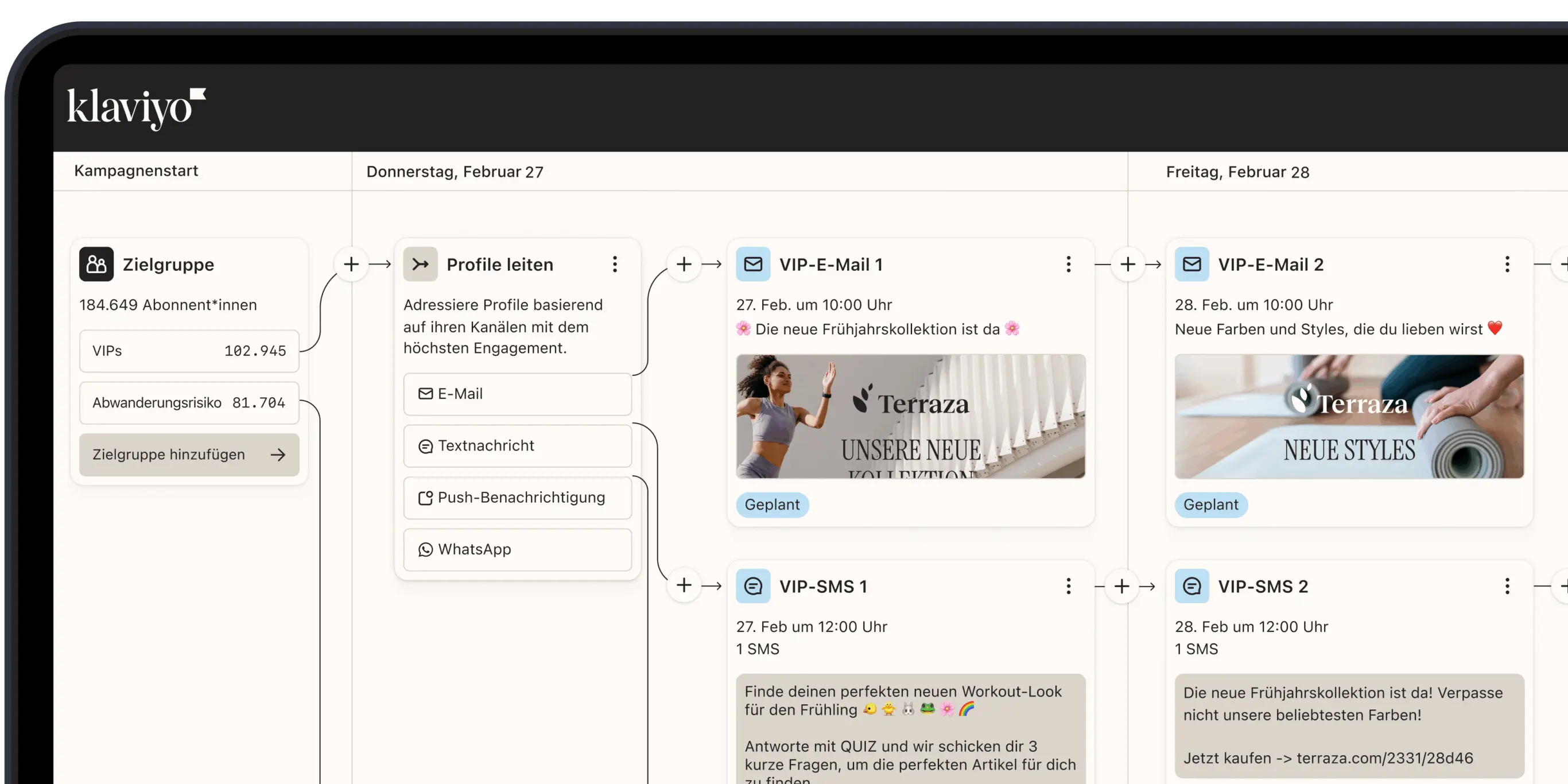The width and height of the screenshot is (1568, 784).
Task: Click the Profile leiten title
Action: coord(500,264)
